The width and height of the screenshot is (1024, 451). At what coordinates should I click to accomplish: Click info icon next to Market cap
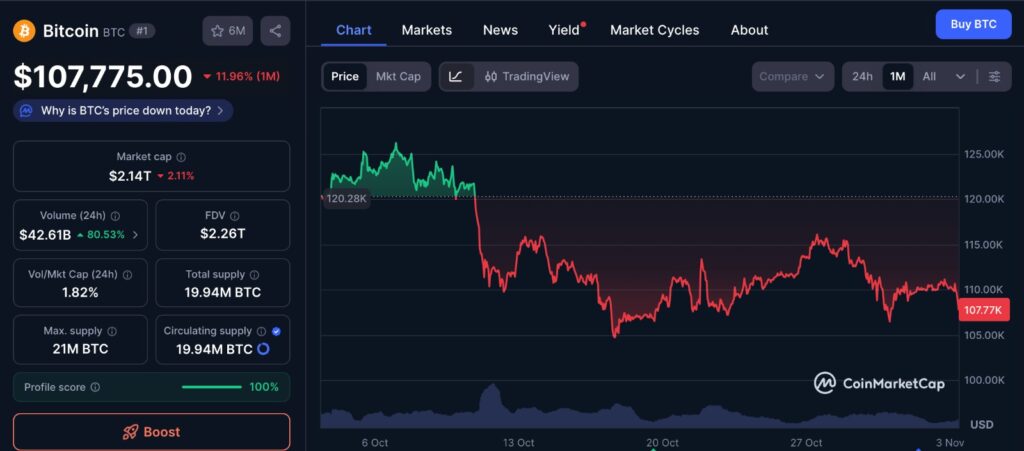point(182,157)
